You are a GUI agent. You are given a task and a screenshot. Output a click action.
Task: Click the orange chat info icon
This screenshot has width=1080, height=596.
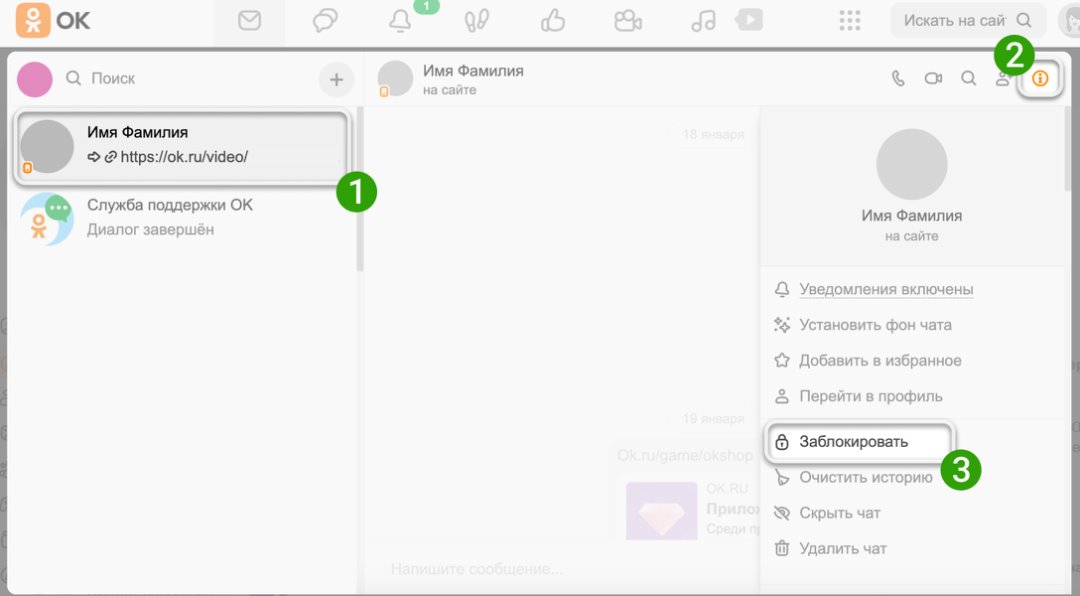pyautogui.click(x=1040, y=78)
